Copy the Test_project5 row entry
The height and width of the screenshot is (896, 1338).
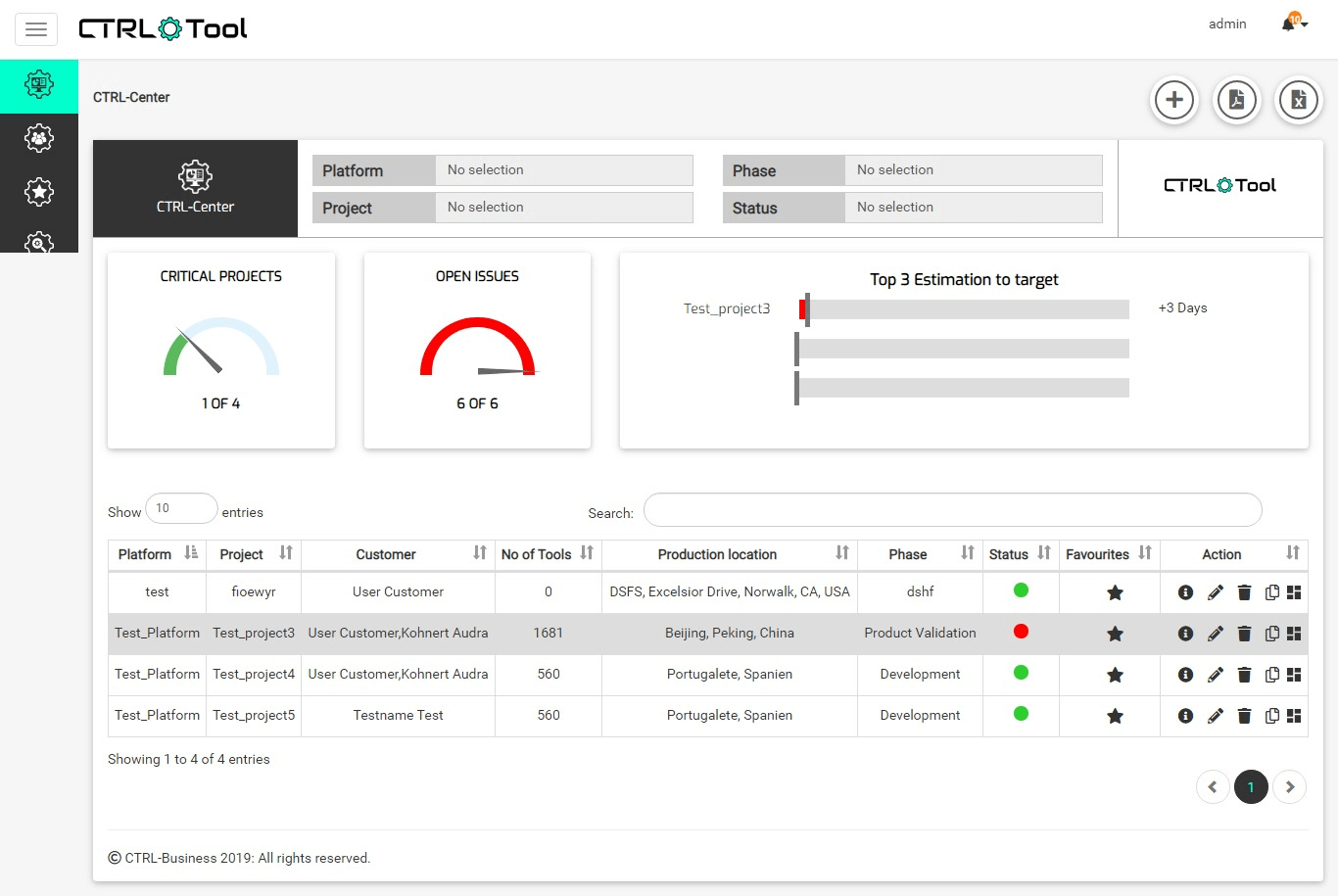(1271, 716)
